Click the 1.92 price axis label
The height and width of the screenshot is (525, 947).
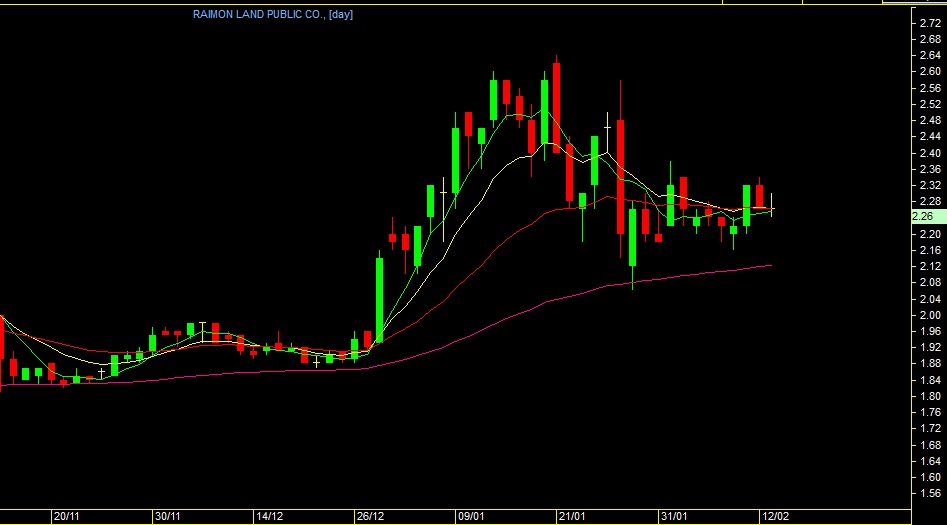(929, 347)
